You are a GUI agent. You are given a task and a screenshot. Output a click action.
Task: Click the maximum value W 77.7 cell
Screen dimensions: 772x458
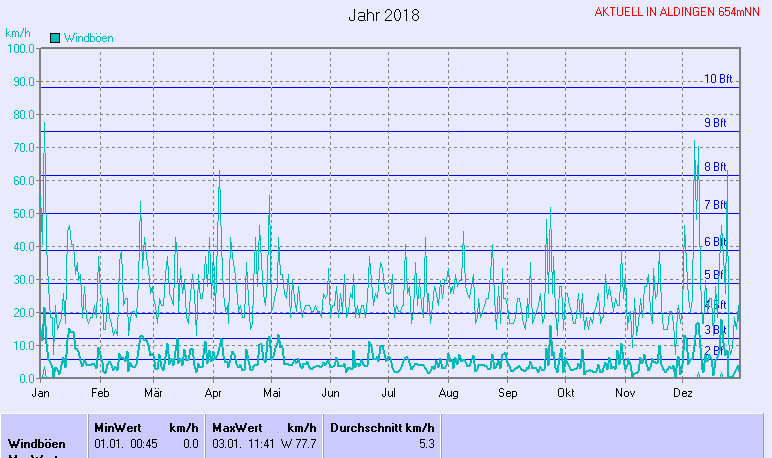click(299, 443)
